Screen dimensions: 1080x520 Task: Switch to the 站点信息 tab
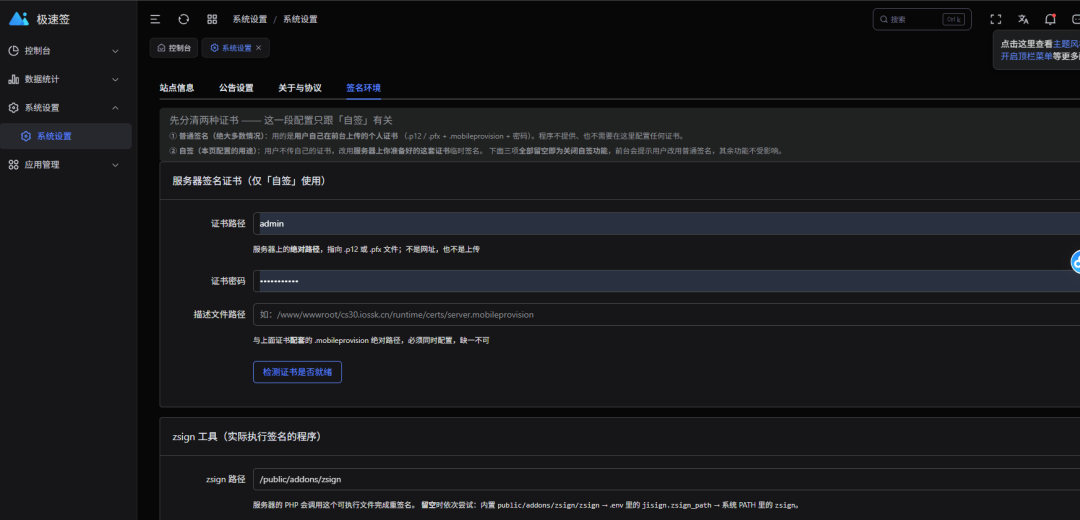177,88
